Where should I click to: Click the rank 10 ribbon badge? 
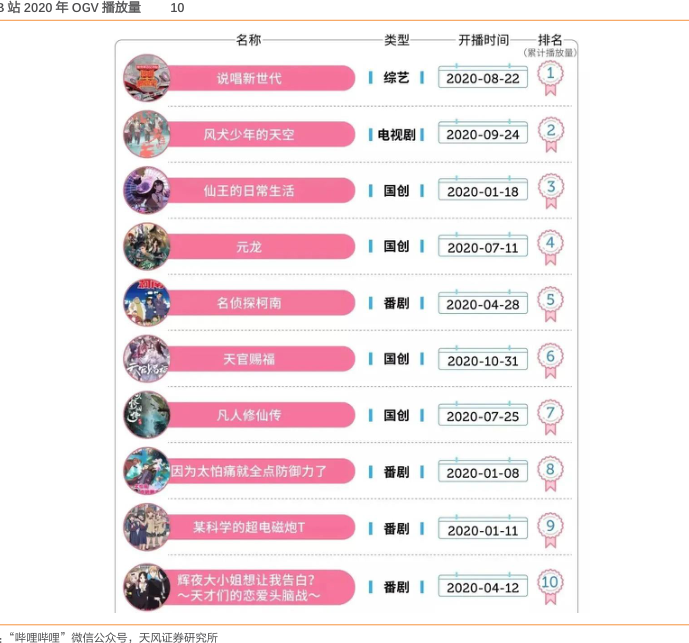[x=550, y=587]
